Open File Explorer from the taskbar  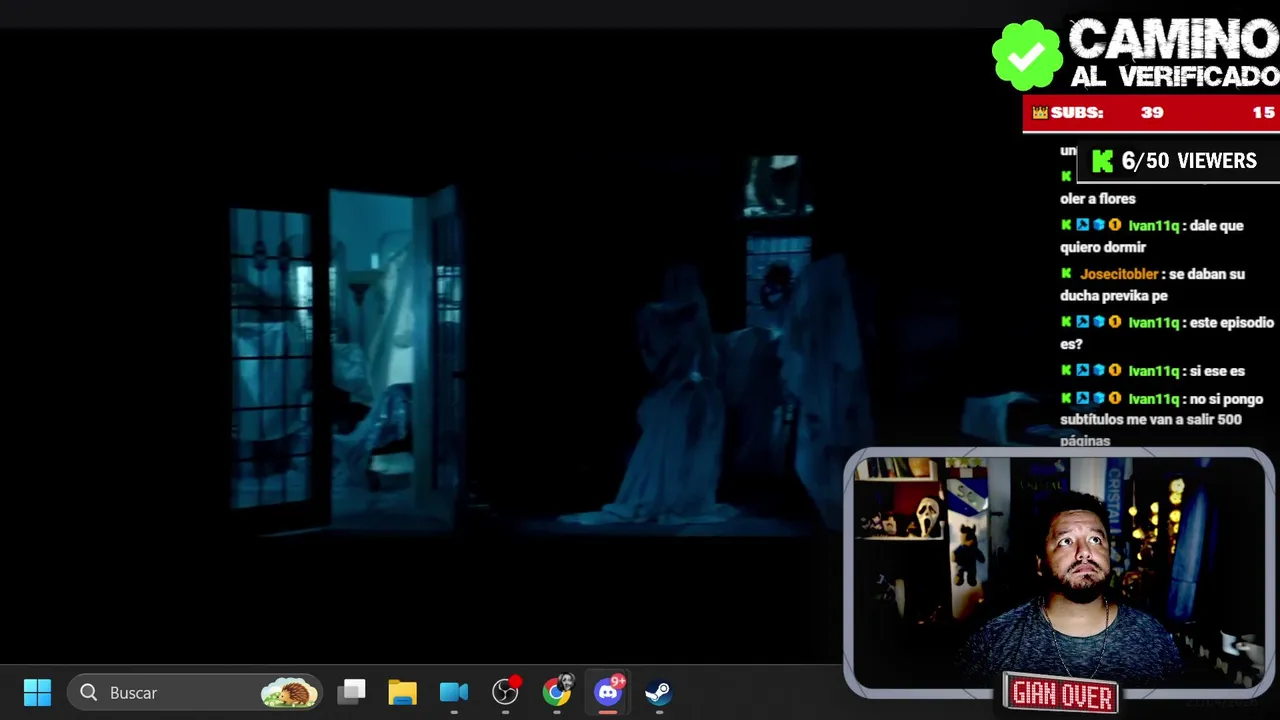click(403, 692)
